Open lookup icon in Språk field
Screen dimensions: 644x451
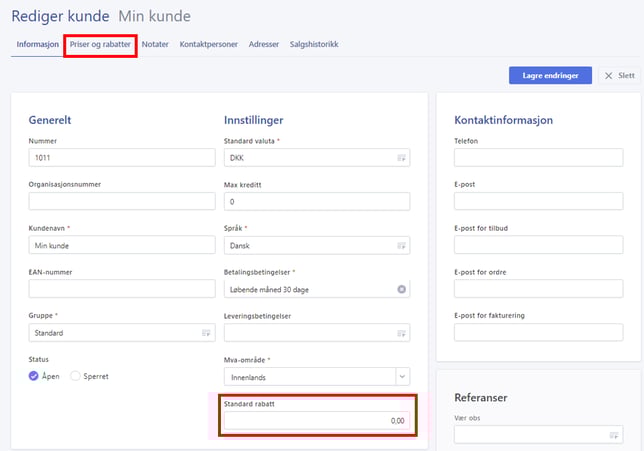(x=401, y=246)
